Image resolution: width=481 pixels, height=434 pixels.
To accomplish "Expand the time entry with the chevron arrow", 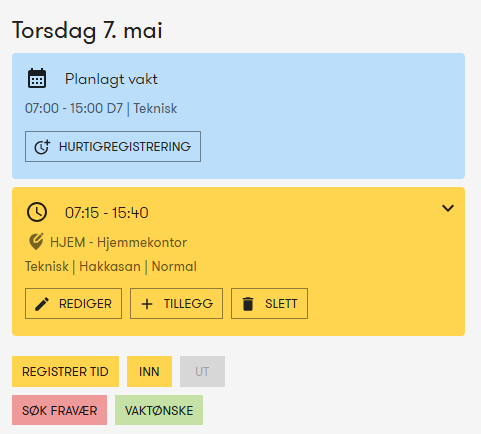I will (448, 208).
